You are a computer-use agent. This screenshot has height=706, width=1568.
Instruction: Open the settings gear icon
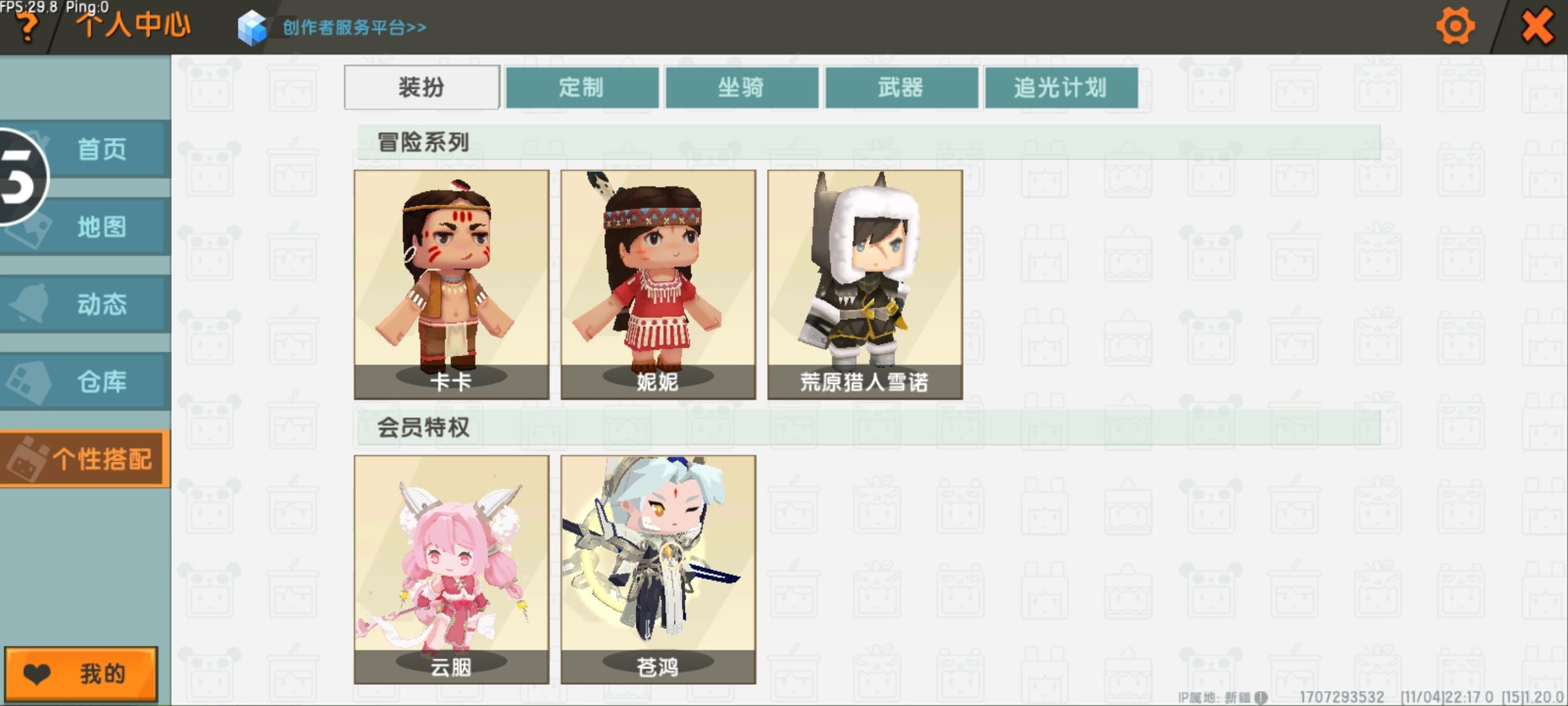[x=1455, y=26]
